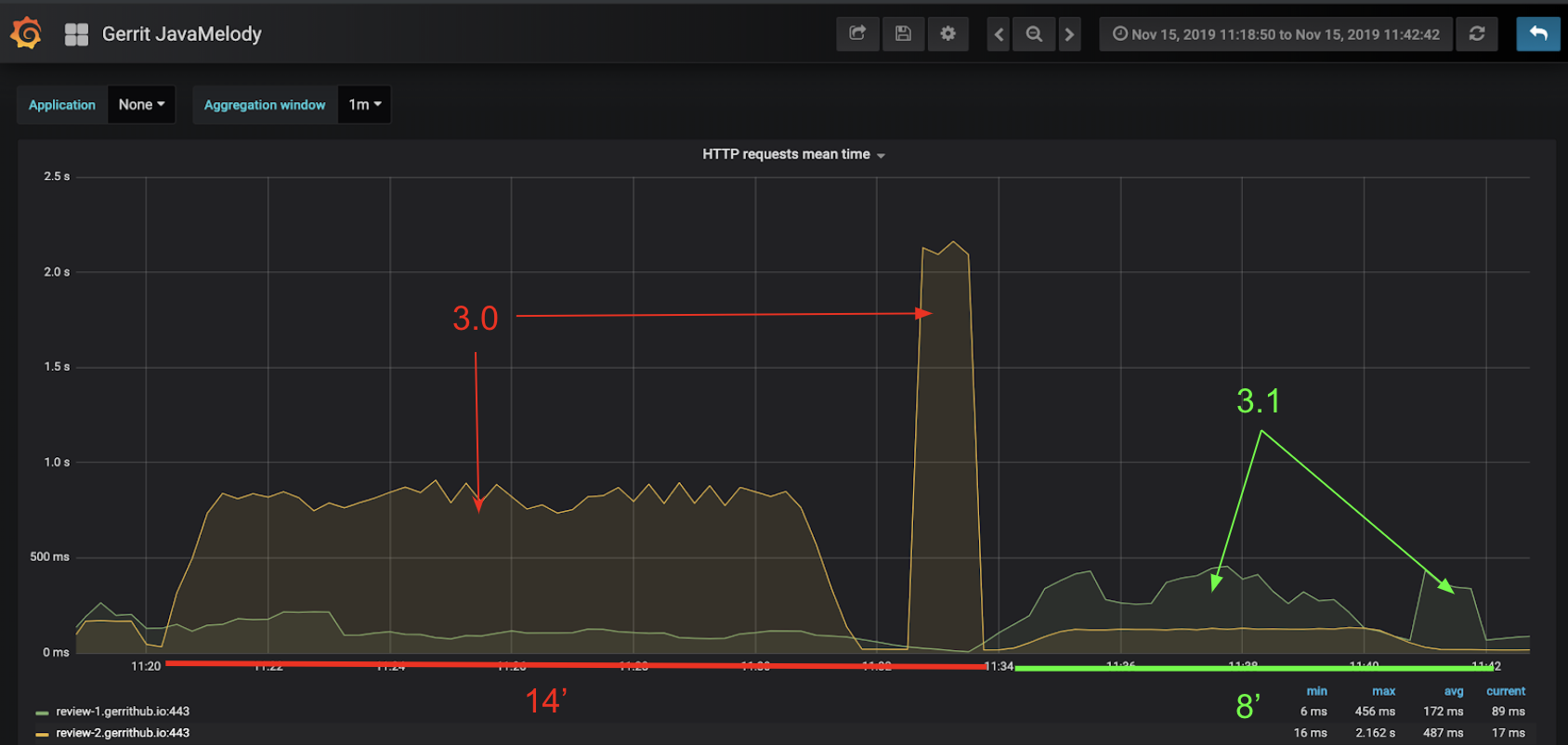Screen dimensions: 1568x745
Task: Expand HTTP requests mean time panel menu
Action: tap(792, 154)
